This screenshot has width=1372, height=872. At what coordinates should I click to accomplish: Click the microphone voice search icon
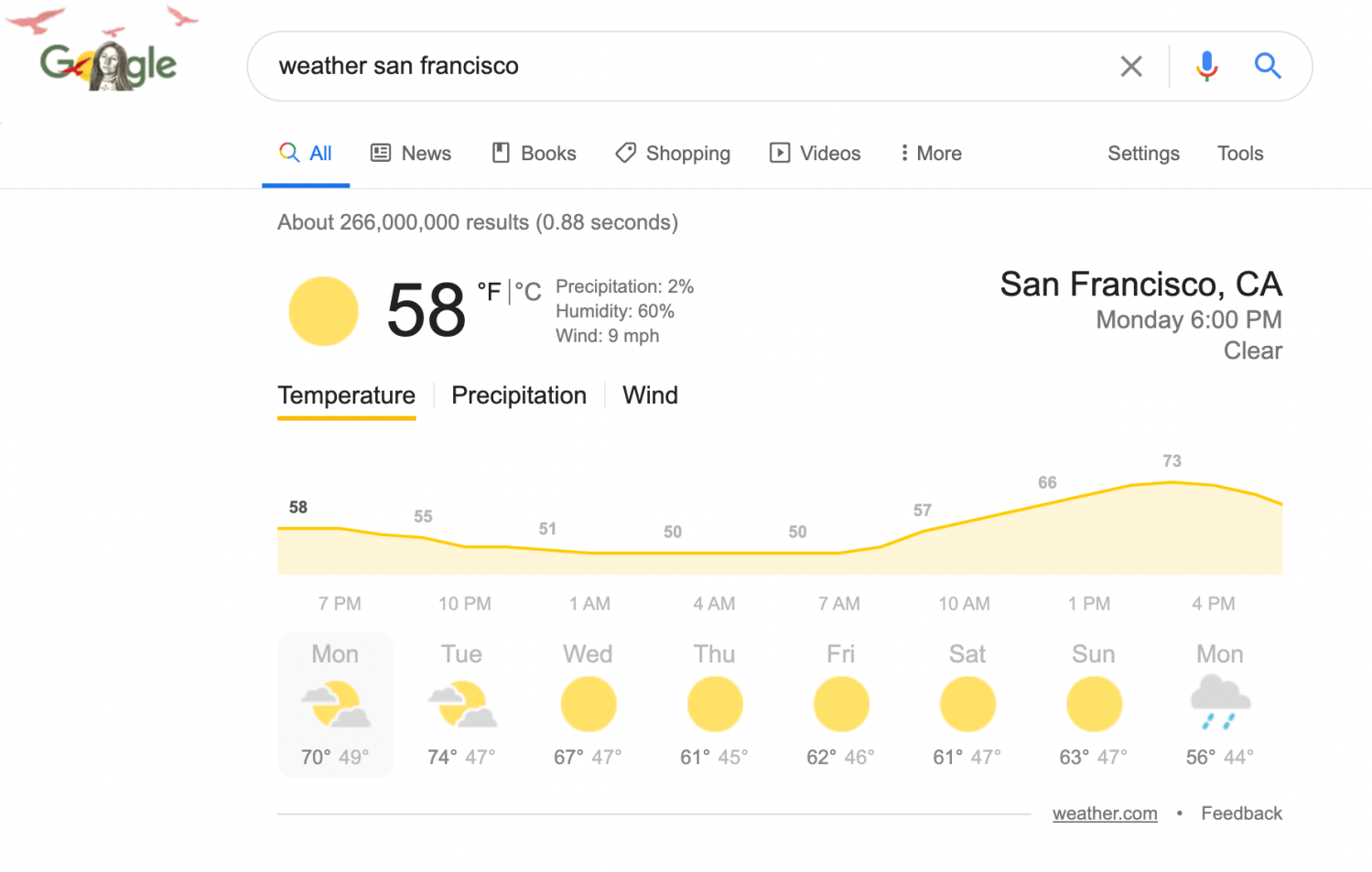click(x=1205, y=65)
